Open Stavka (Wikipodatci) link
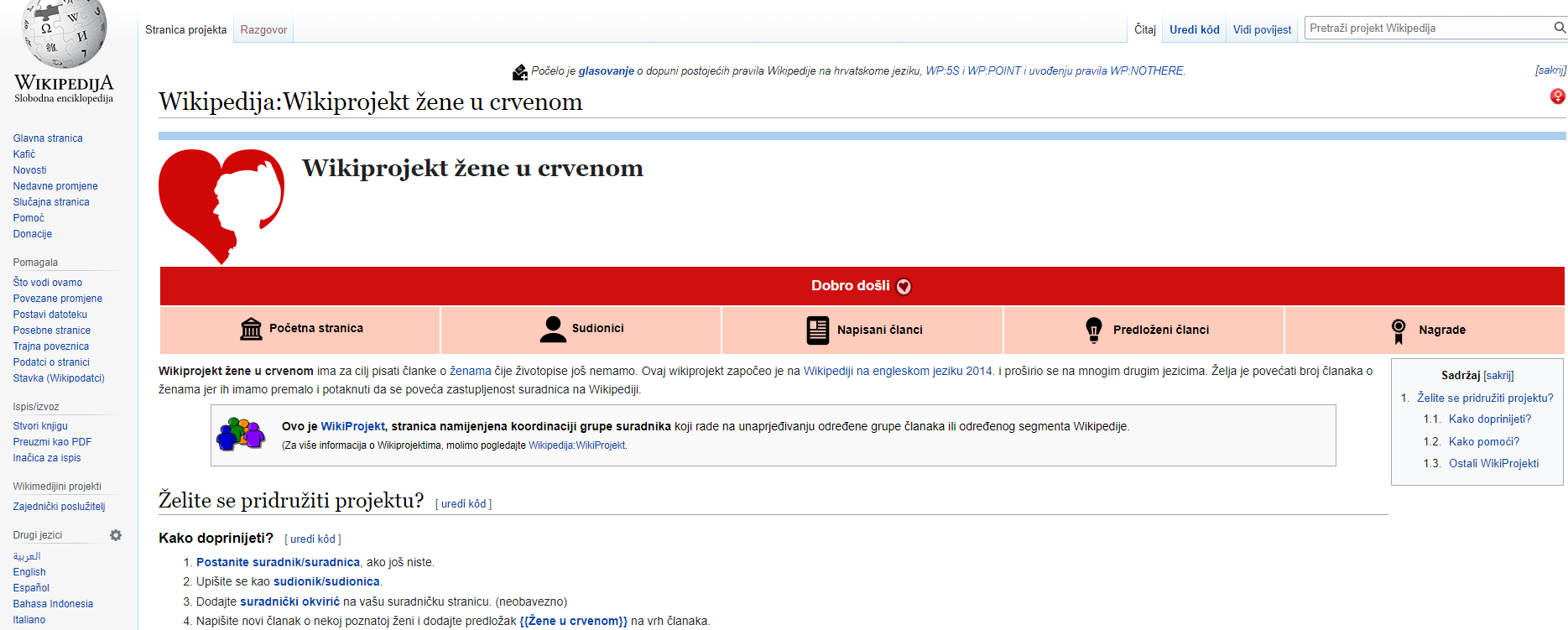 pyautogui.click(x=59, y=378)
